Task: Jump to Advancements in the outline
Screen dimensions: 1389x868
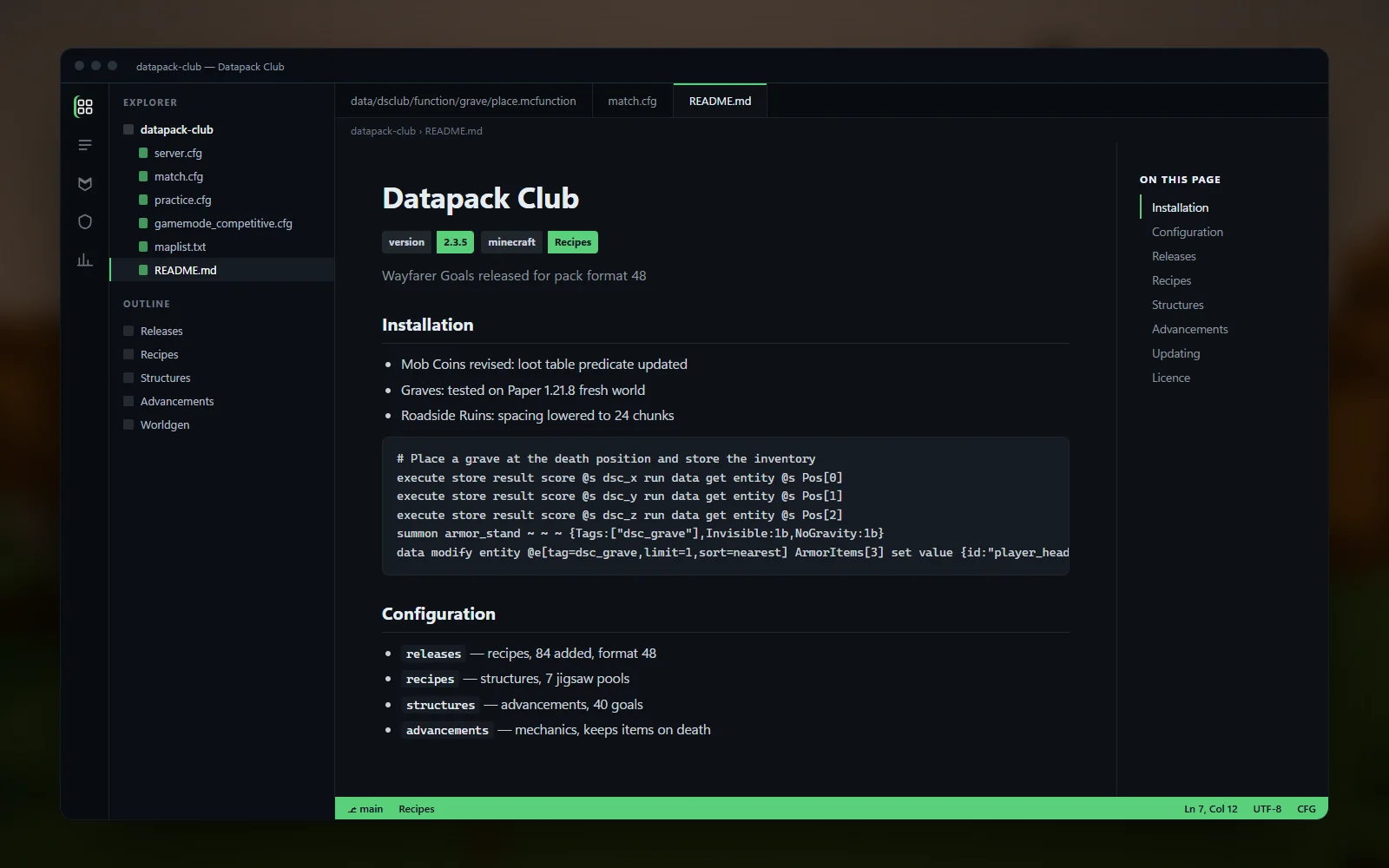Action: 222,401
